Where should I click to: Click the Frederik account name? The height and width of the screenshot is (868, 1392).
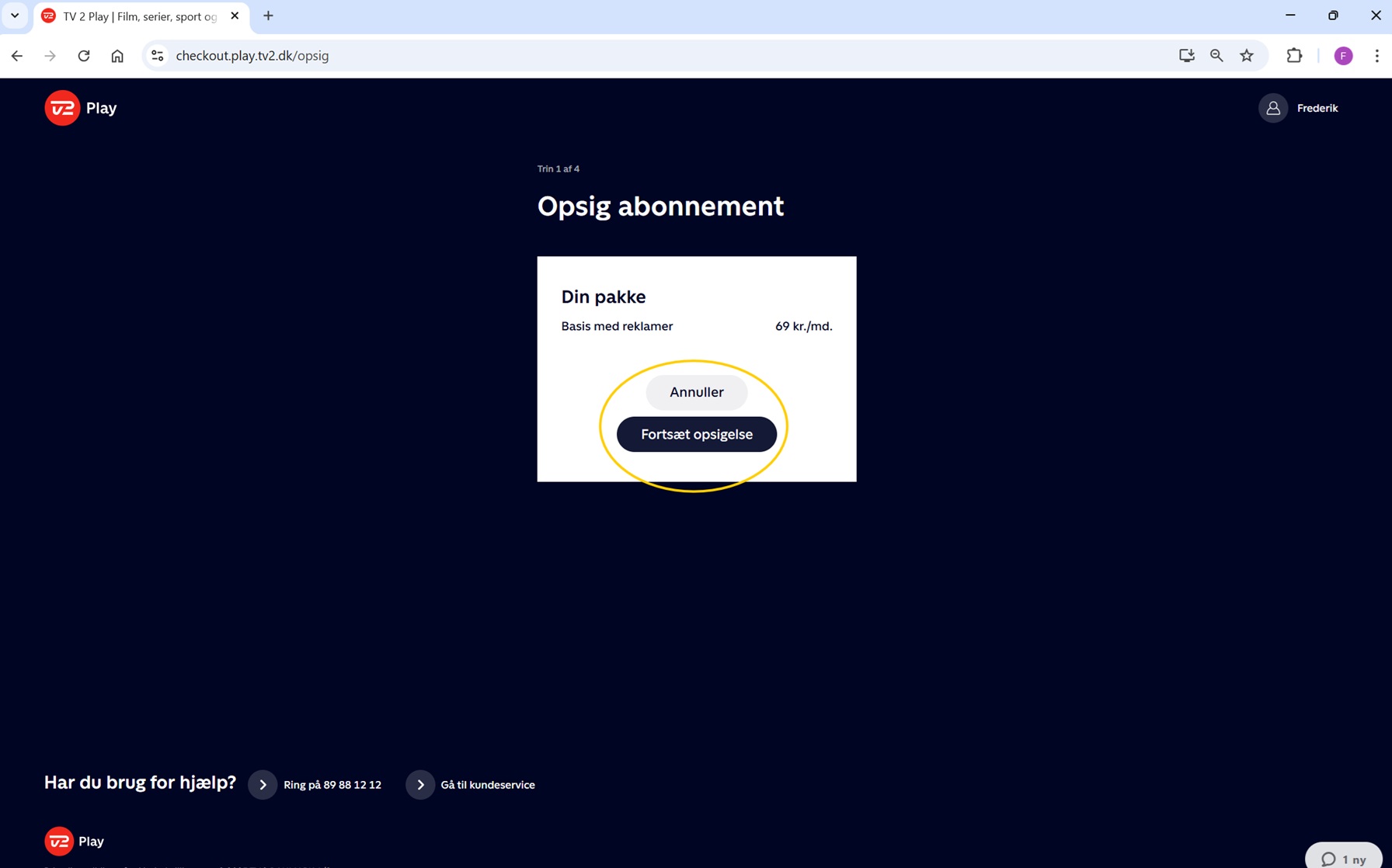[x=1317, y=108]
